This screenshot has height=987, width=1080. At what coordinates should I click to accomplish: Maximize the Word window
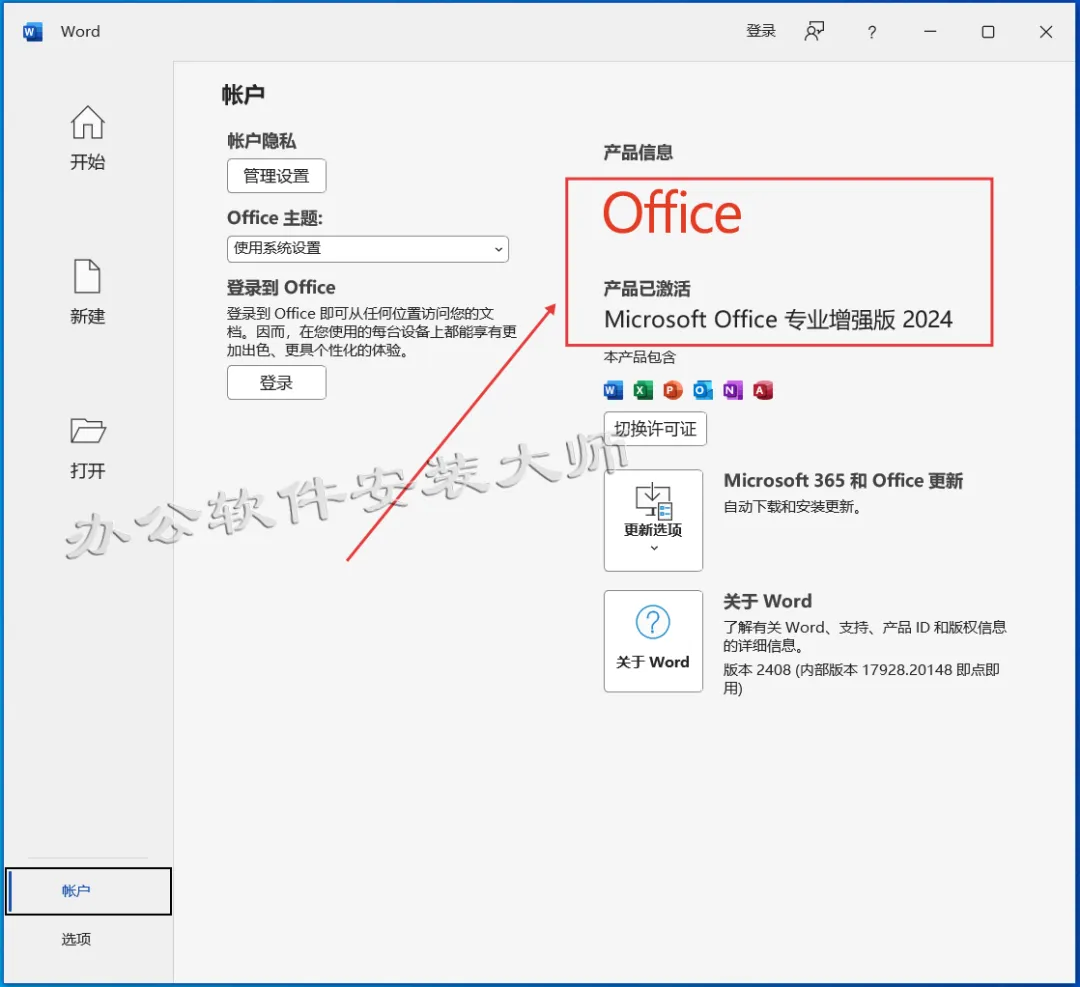pos(988,32)
